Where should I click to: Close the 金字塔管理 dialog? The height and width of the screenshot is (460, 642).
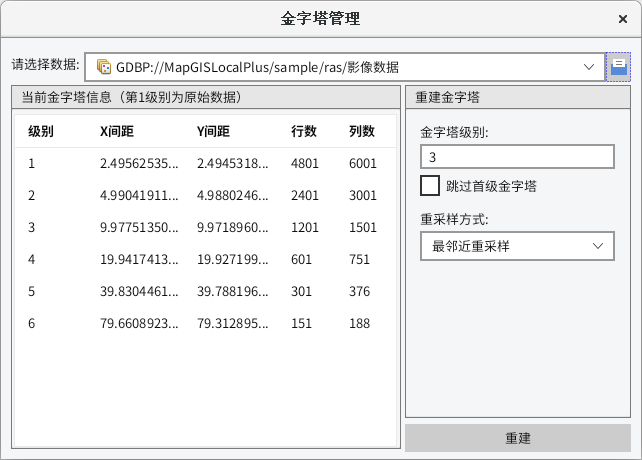tap(623, 19)
